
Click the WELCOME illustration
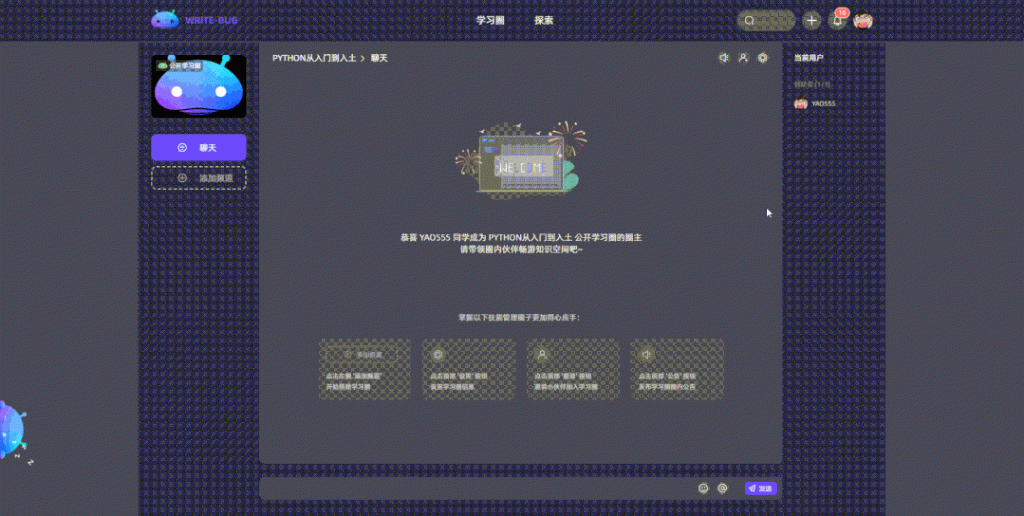tap(520, 159)
